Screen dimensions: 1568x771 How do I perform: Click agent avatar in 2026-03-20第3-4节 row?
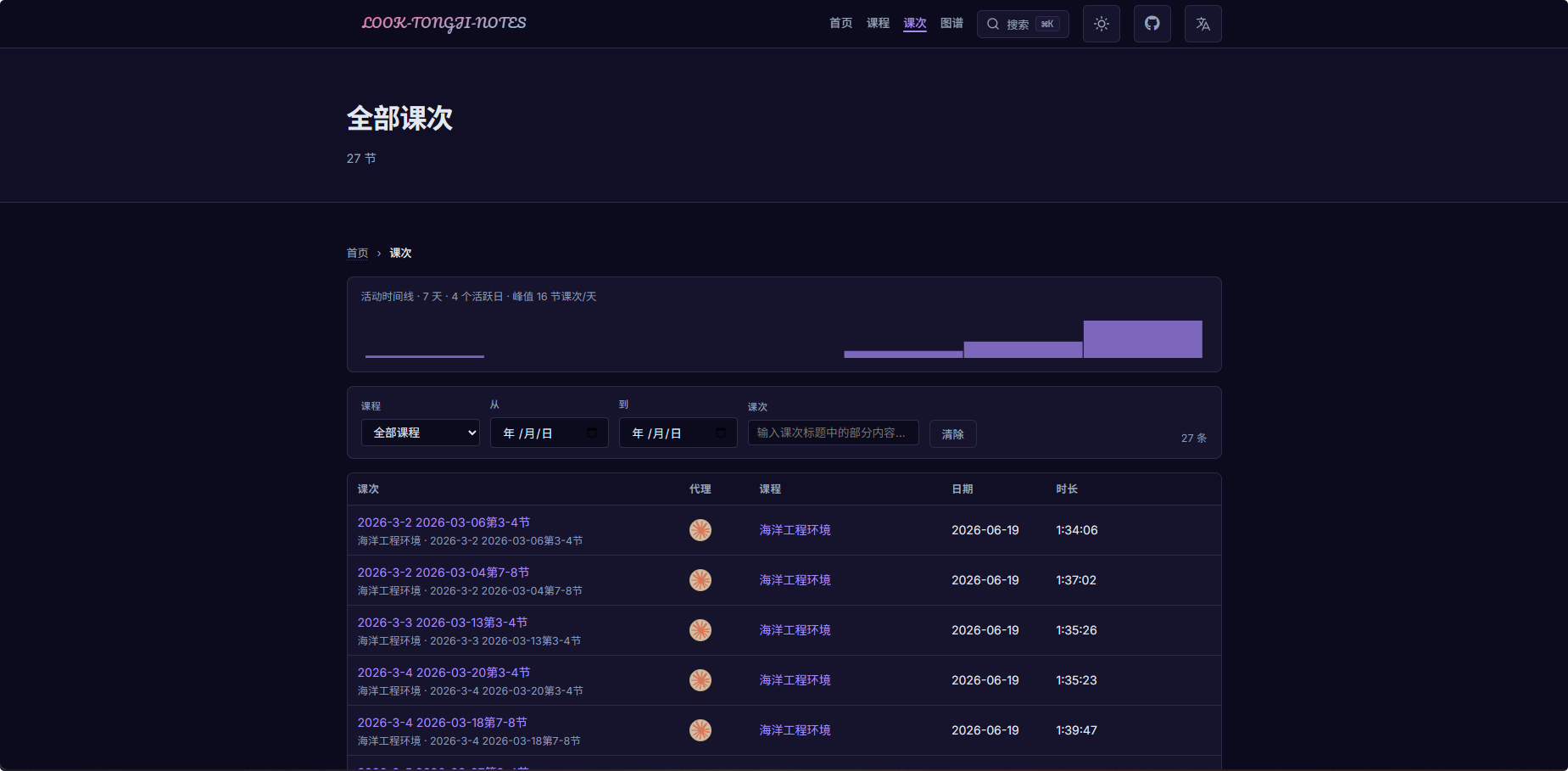click(700, 680)
